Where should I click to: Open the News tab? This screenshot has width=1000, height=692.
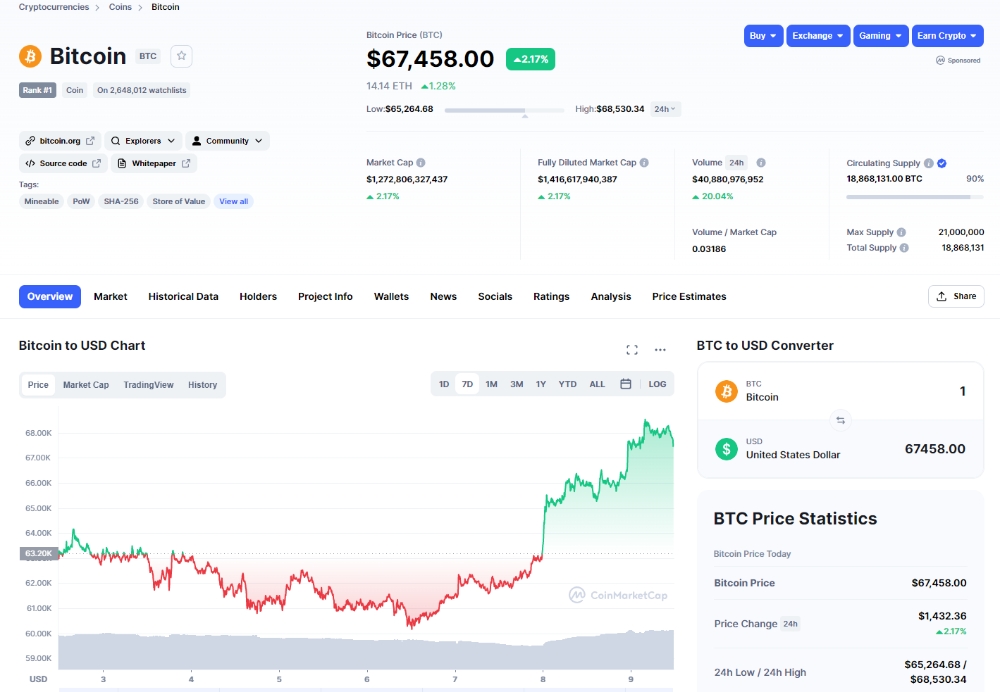[443, 297]
